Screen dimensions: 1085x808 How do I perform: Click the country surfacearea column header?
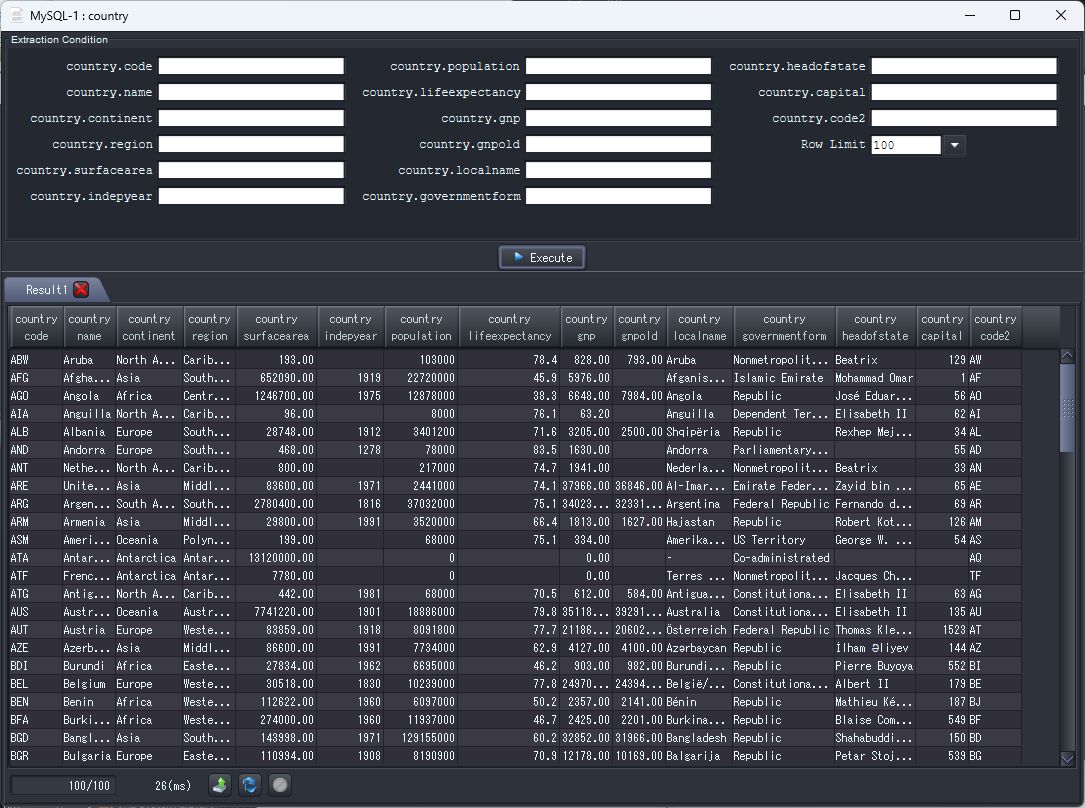click(276, 327)
